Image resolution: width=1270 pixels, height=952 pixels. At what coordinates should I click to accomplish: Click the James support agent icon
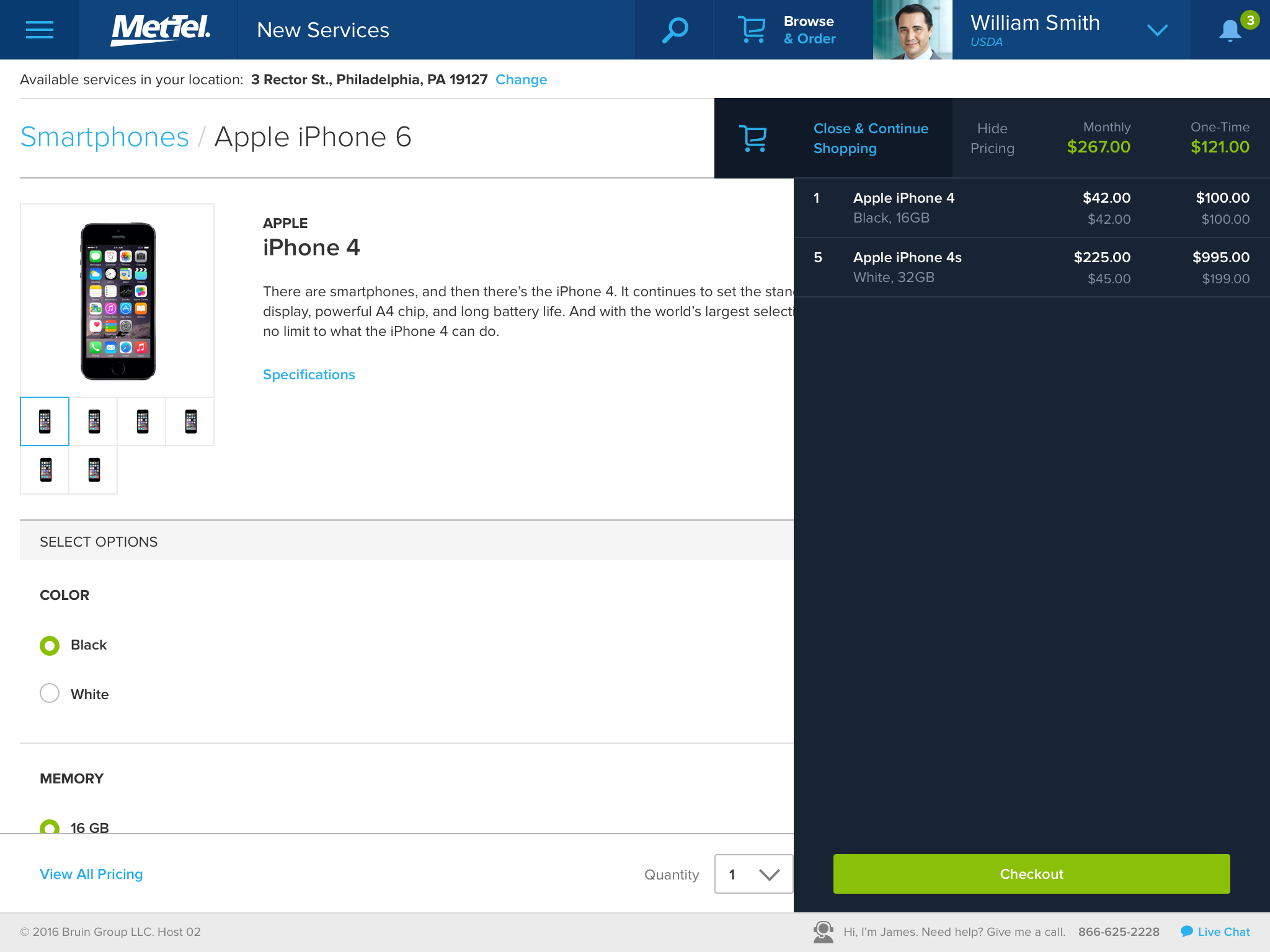824,932
